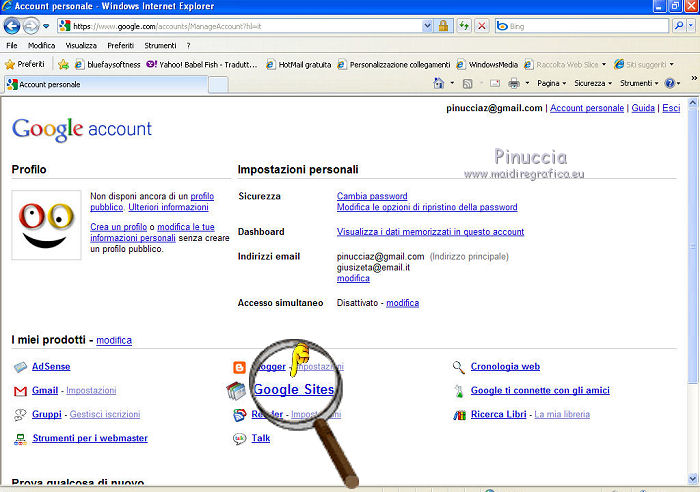Viewport: 700px width, 492px height.
Task: Open the Preferiti favorites star button
Action: [25, 64]
